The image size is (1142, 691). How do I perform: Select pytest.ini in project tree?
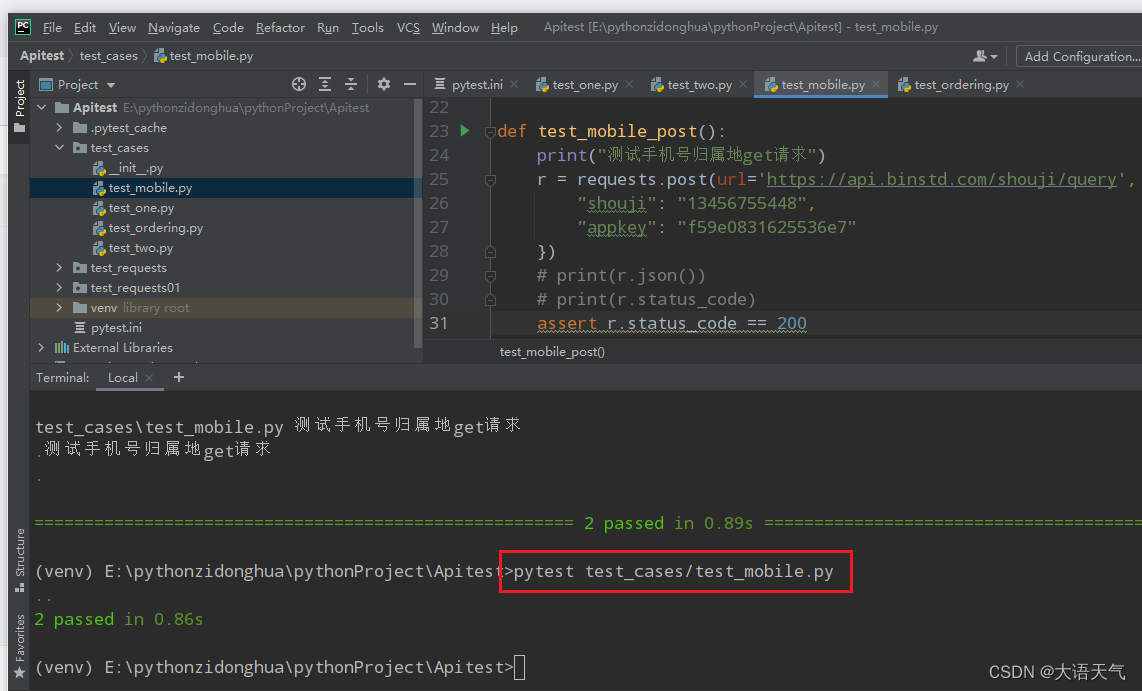point(116,328)
